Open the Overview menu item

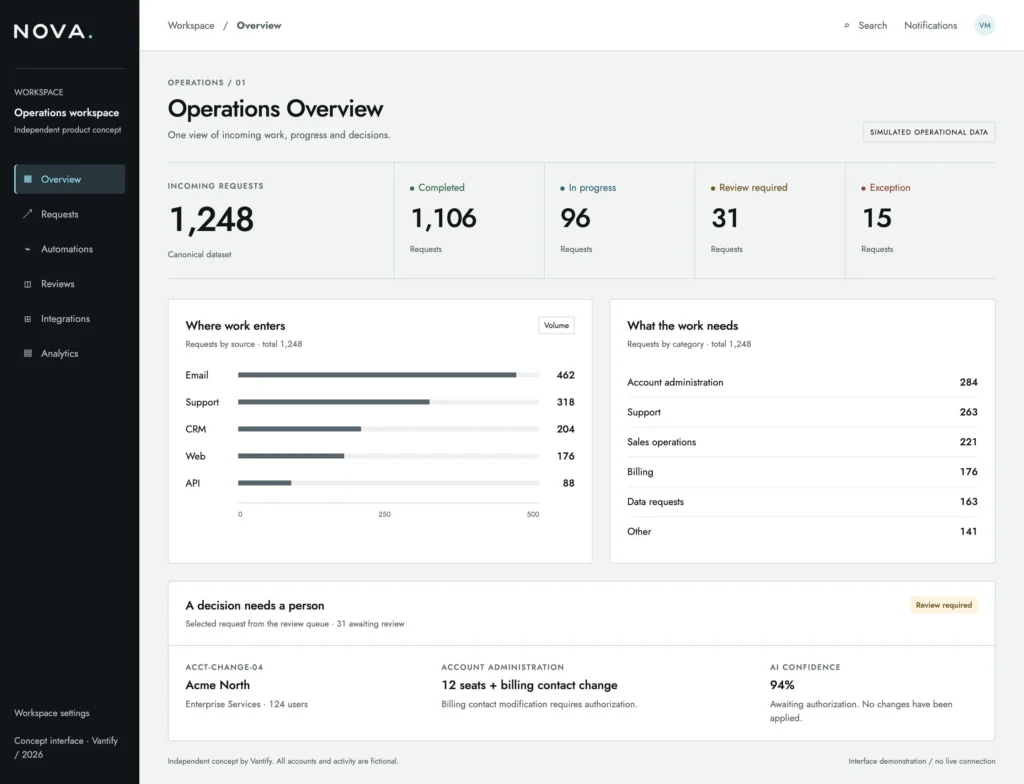[x=69, y=179]
